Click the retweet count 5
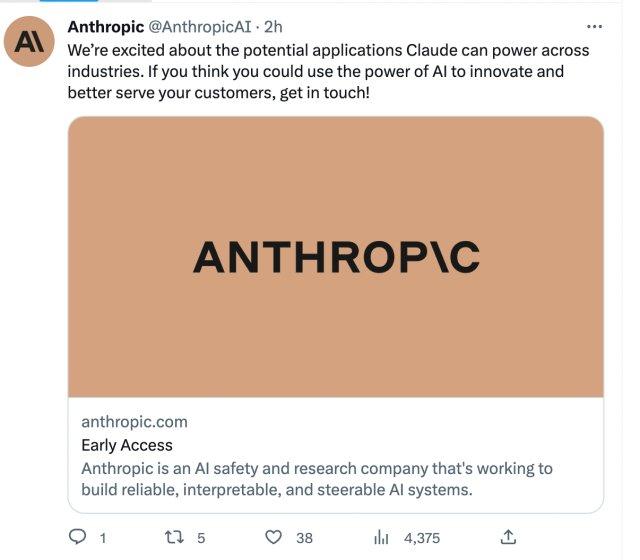 click(x=201, y=538)
